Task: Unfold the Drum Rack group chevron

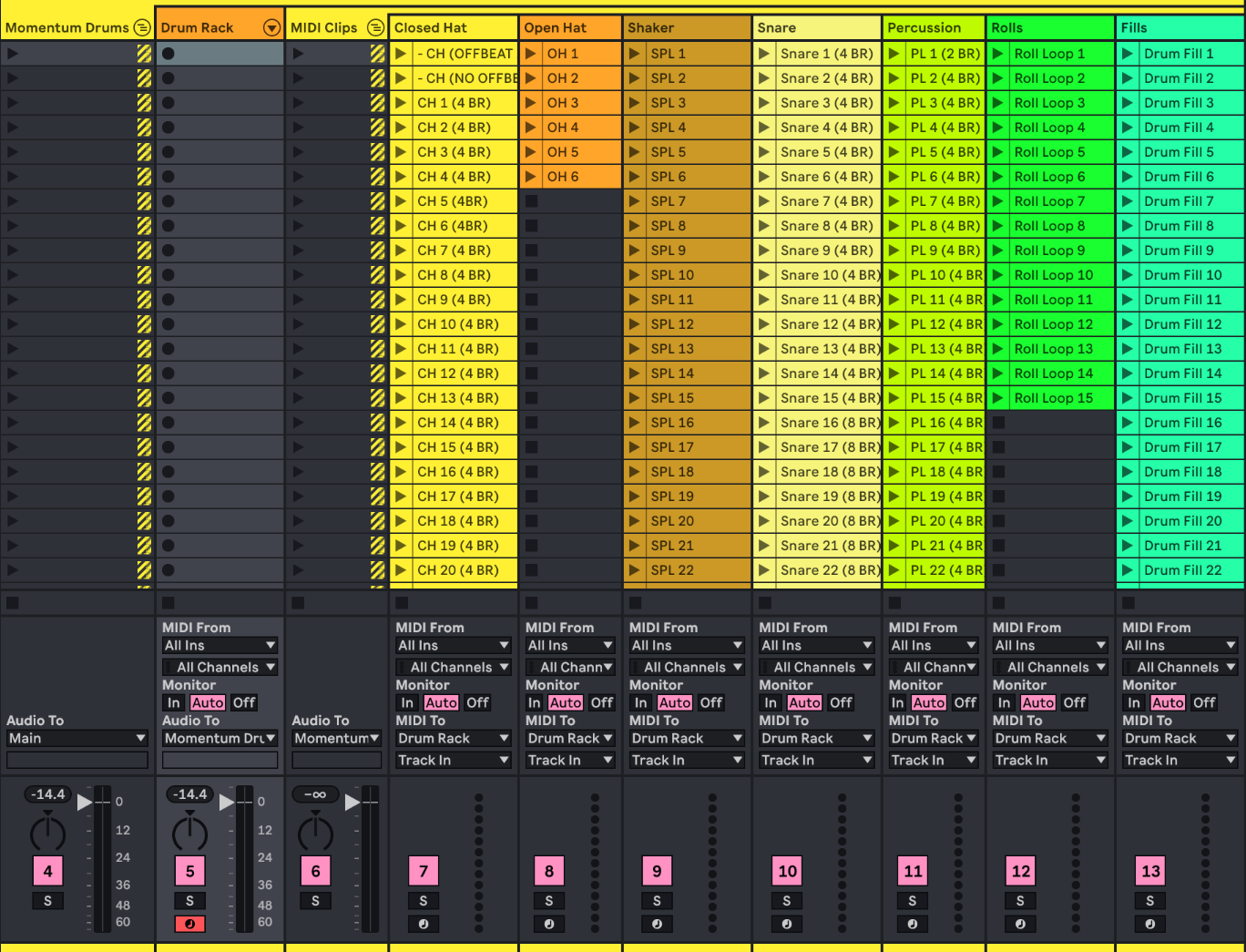Action: tap(271, 27)
